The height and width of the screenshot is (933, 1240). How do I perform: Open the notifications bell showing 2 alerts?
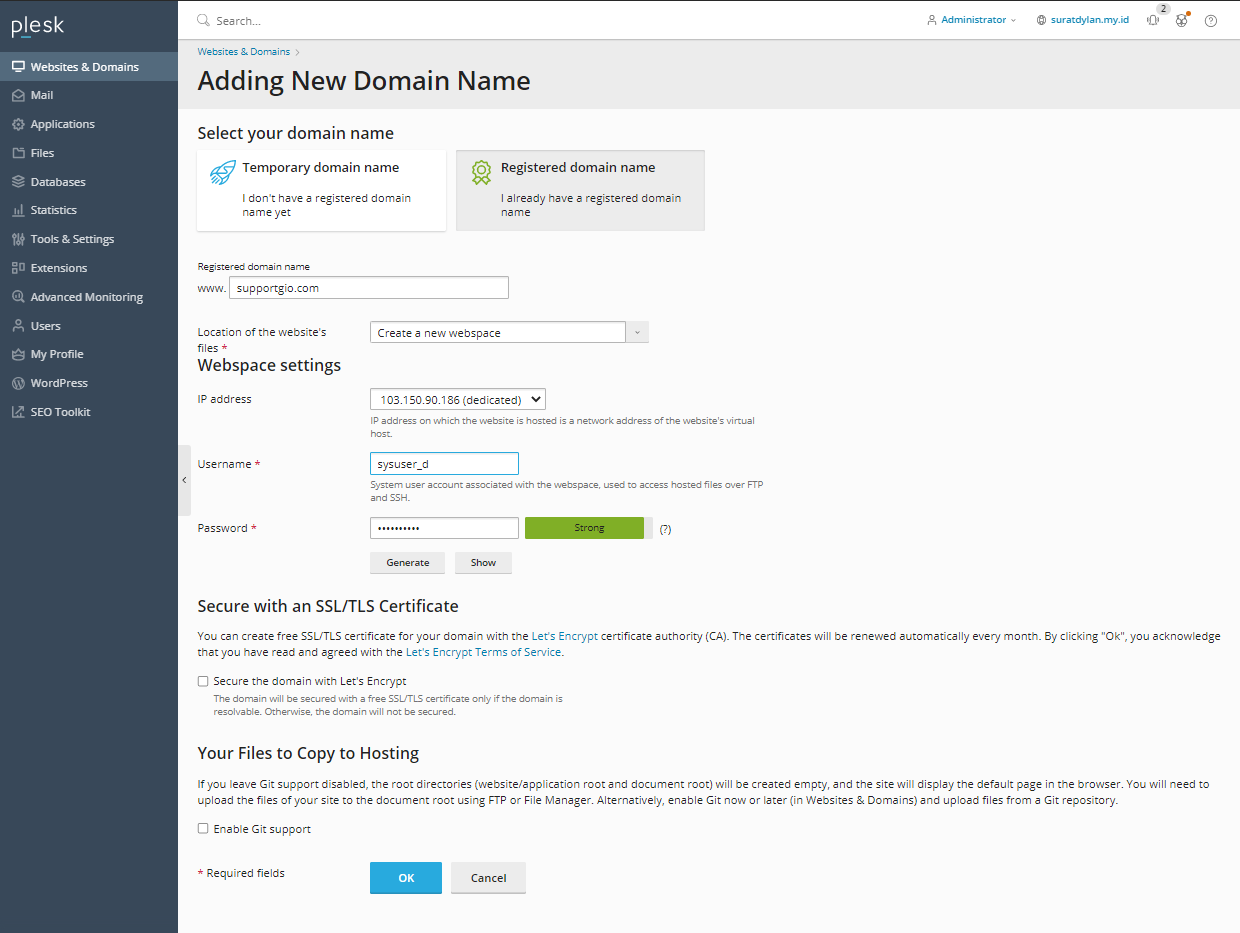point(1152,20)
